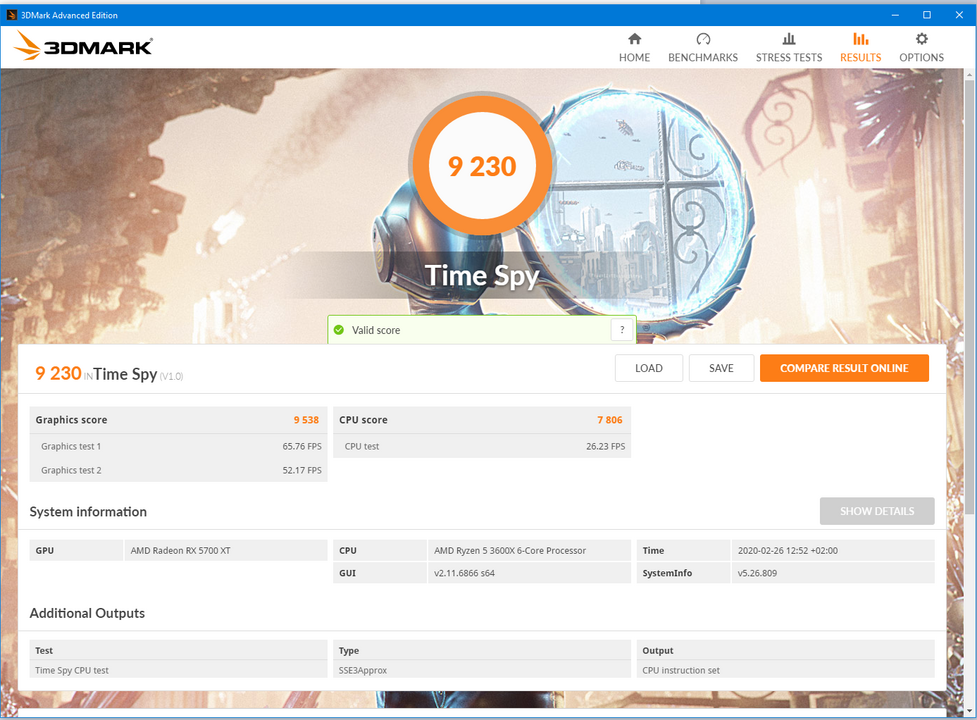The height and width of the screenshot is (720, 977).
Task: Click Graphics test 1 row 65.76 FPS
Action: click(178, 447)
